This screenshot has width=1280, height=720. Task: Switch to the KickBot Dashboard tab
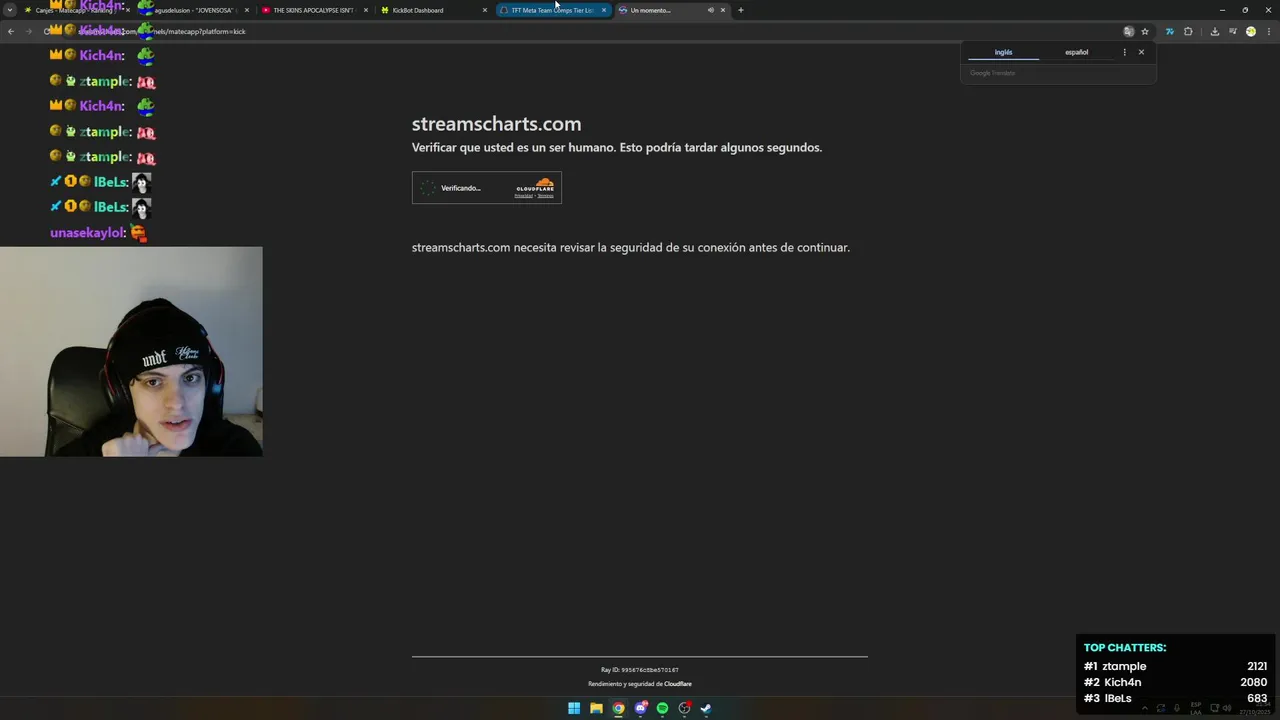click(432, 10)
